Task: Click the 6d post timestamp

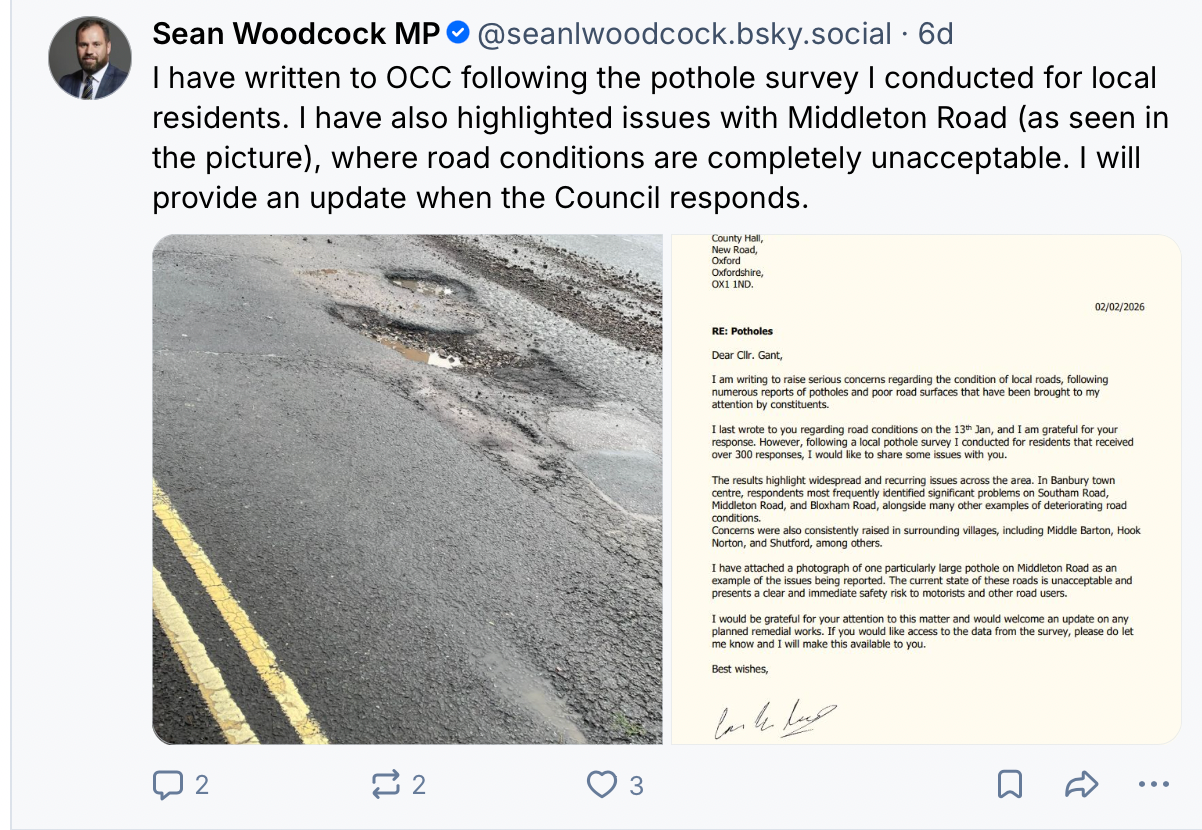Action: (936, 34)
